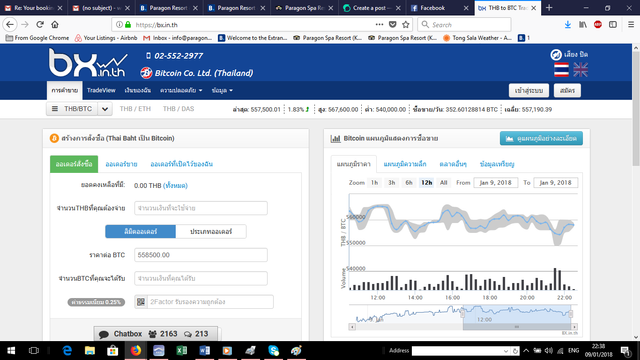Open a new browser tab with plus
Image resolution: width=640 pixels, height=360 pixels.
(x=549, y=8)
